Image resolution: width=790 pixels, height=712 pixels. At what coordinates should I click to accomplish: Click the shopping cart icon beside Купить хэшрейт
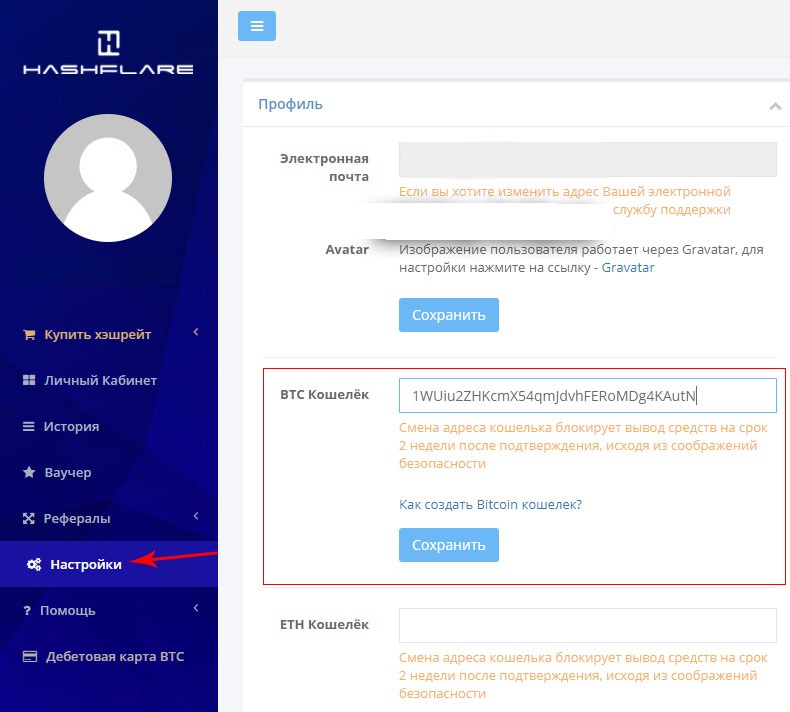(29, 335)
